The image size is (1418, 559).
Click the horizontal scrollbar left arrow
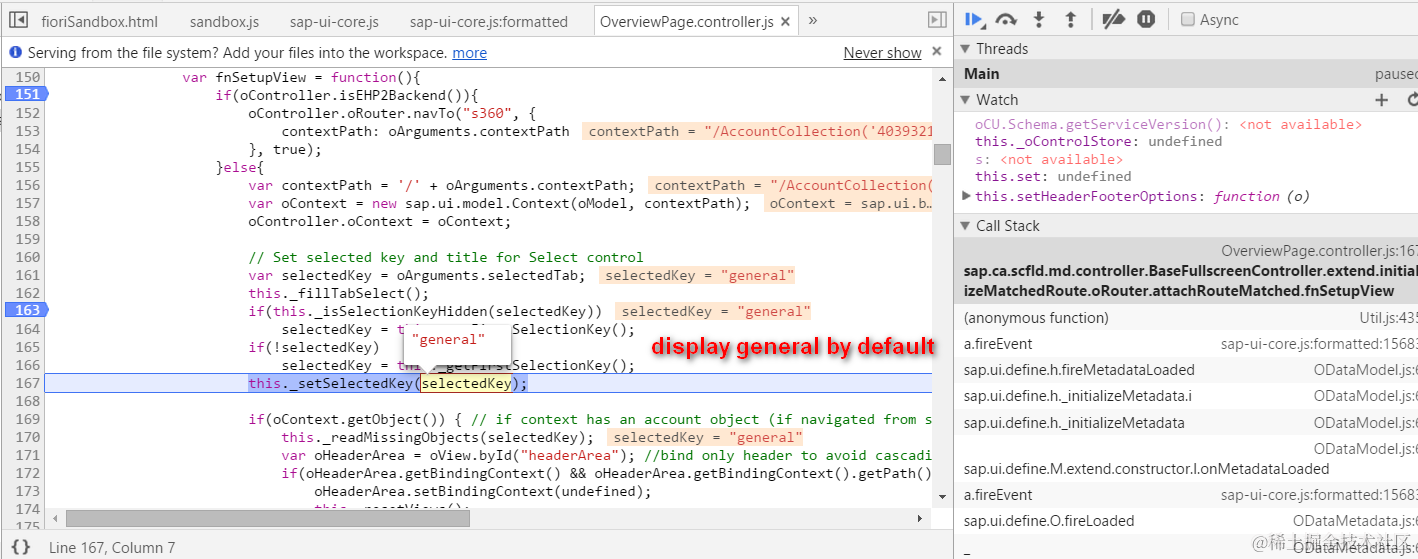point(56,519)
